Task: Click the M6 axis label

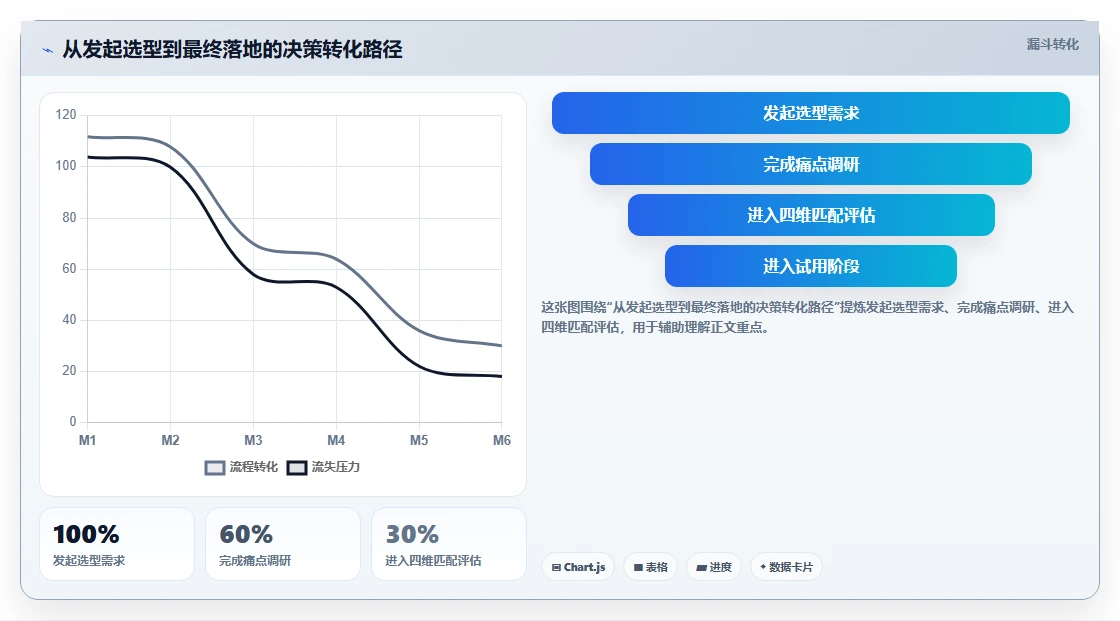Action: (501, 440)
